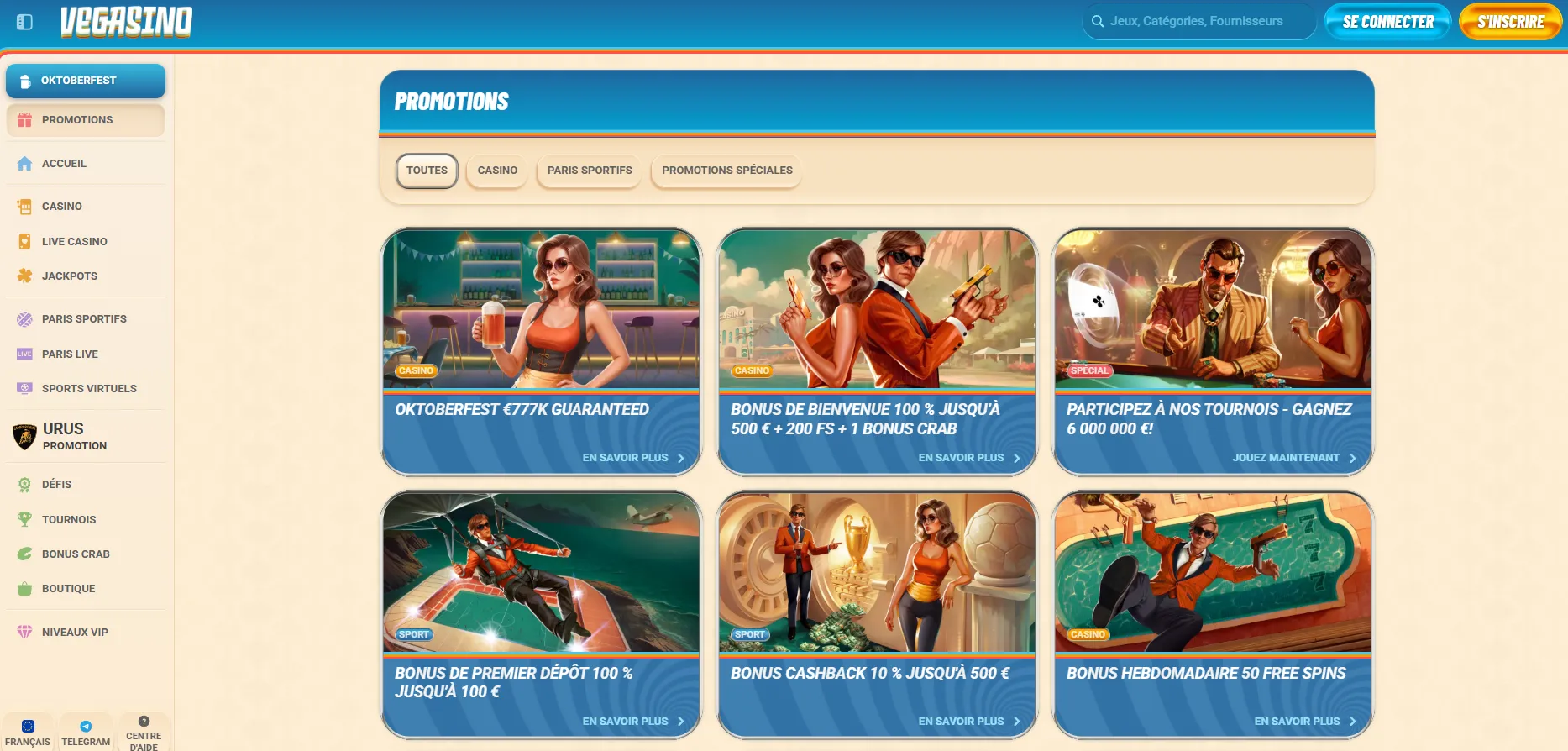The image size is (1568, 751).
Task: Select the Toutes filter tab
Action: click(427, 171)
